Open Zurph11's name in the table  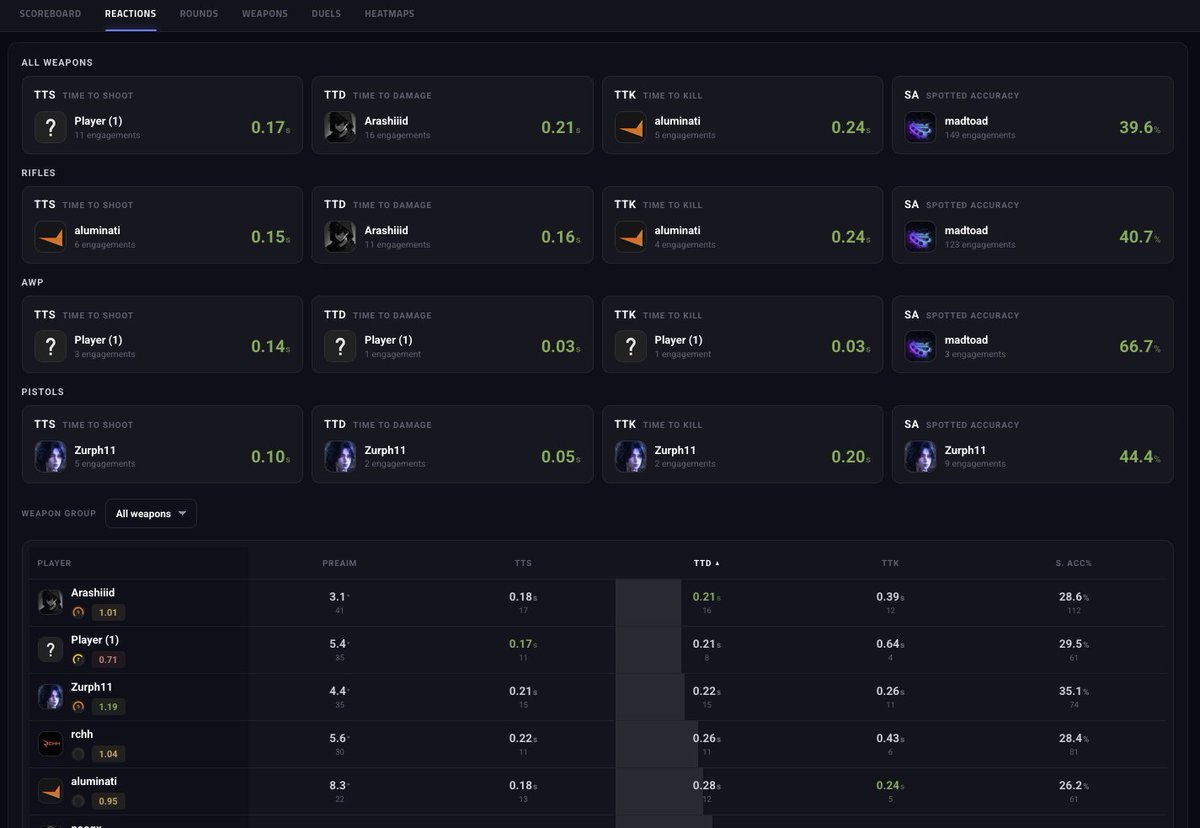point(92,687)
